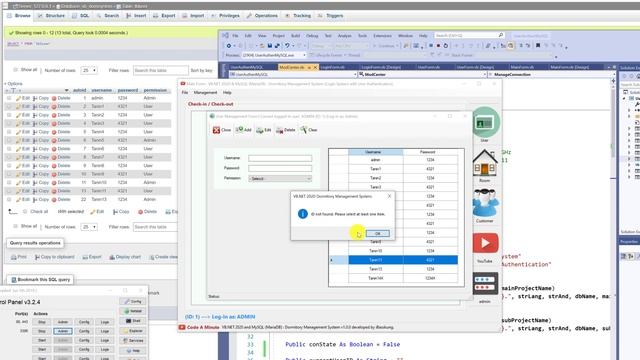Sort by the permission column header
Screen dimensions: 640x360
tap(155, 90)
